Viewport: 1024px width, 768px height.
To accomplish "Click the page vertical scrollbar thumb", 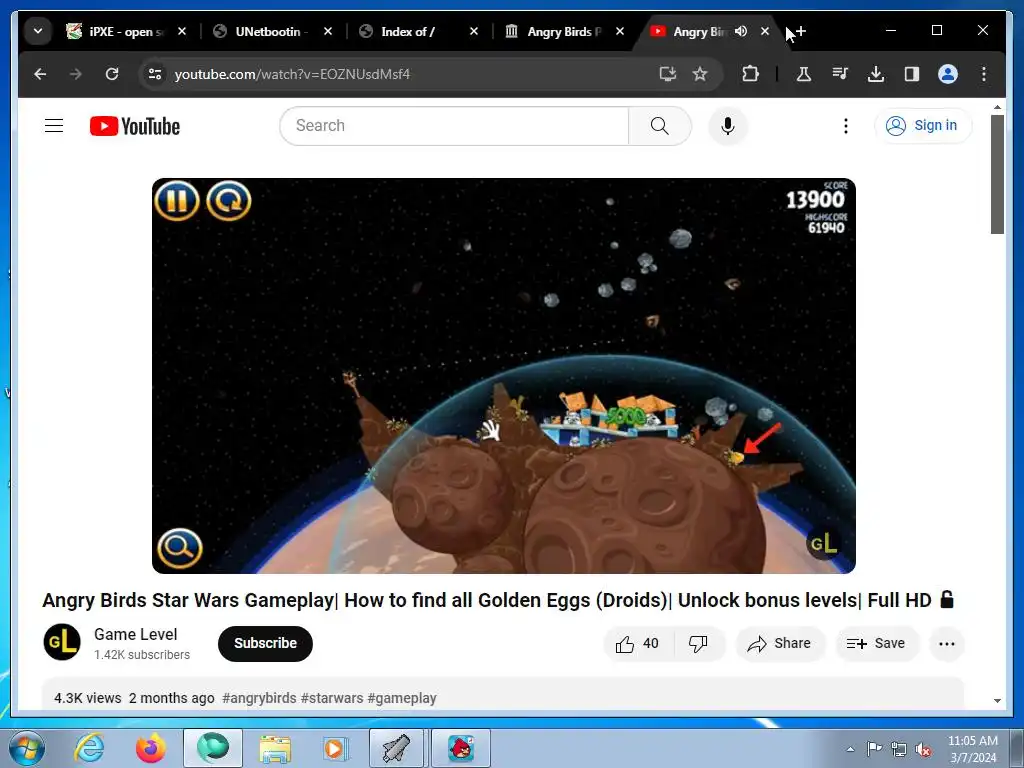I will (997, 174).
